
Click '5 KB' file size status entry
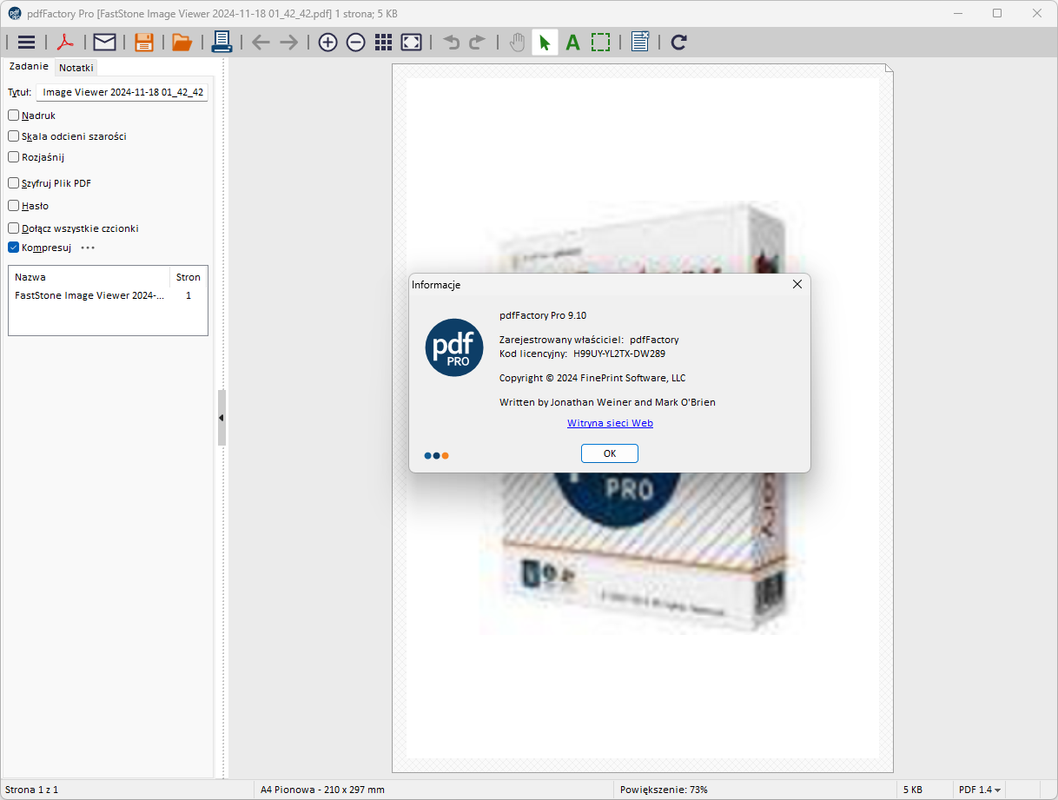(x=912, y=789)
